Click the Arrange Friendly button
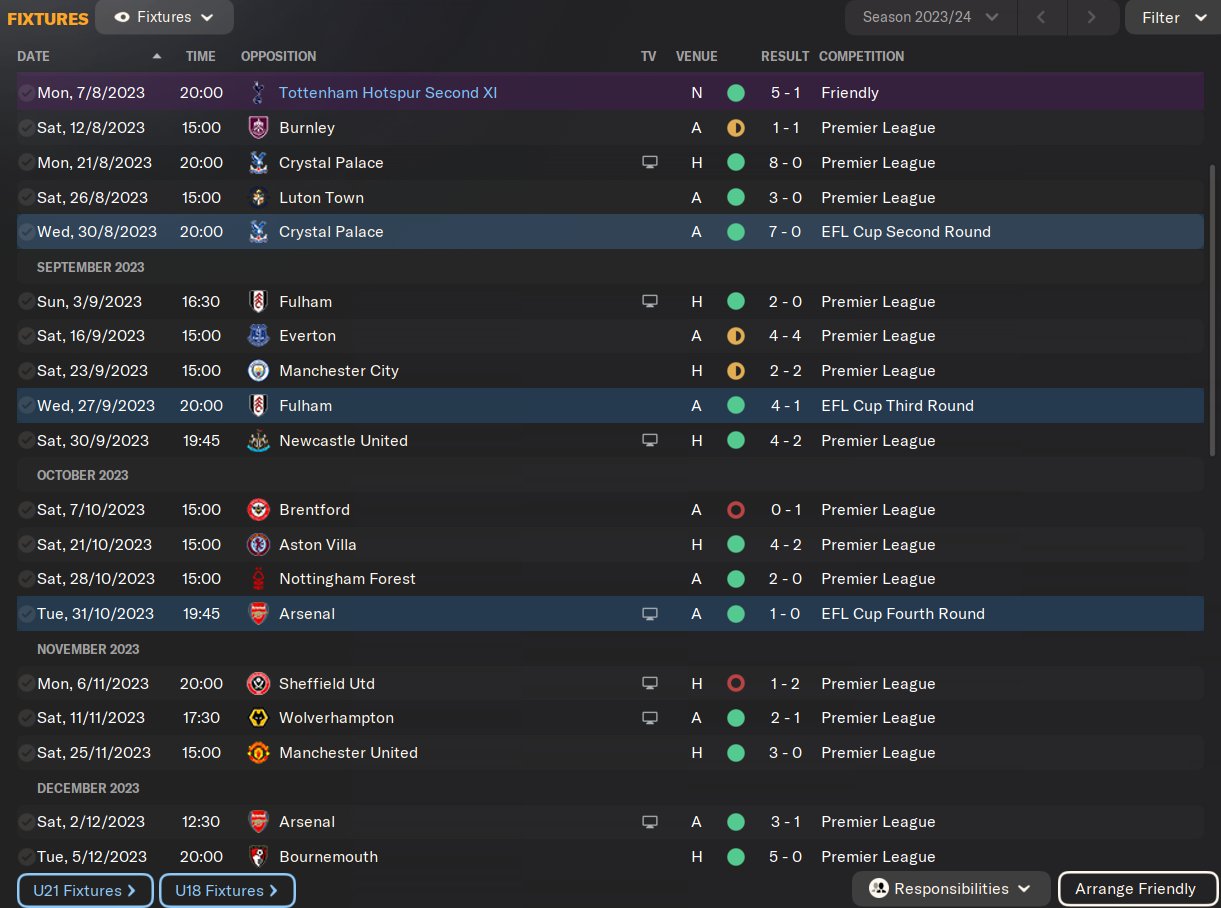The width and height of the screenshot is (1221, 908). pos(1135,889)
